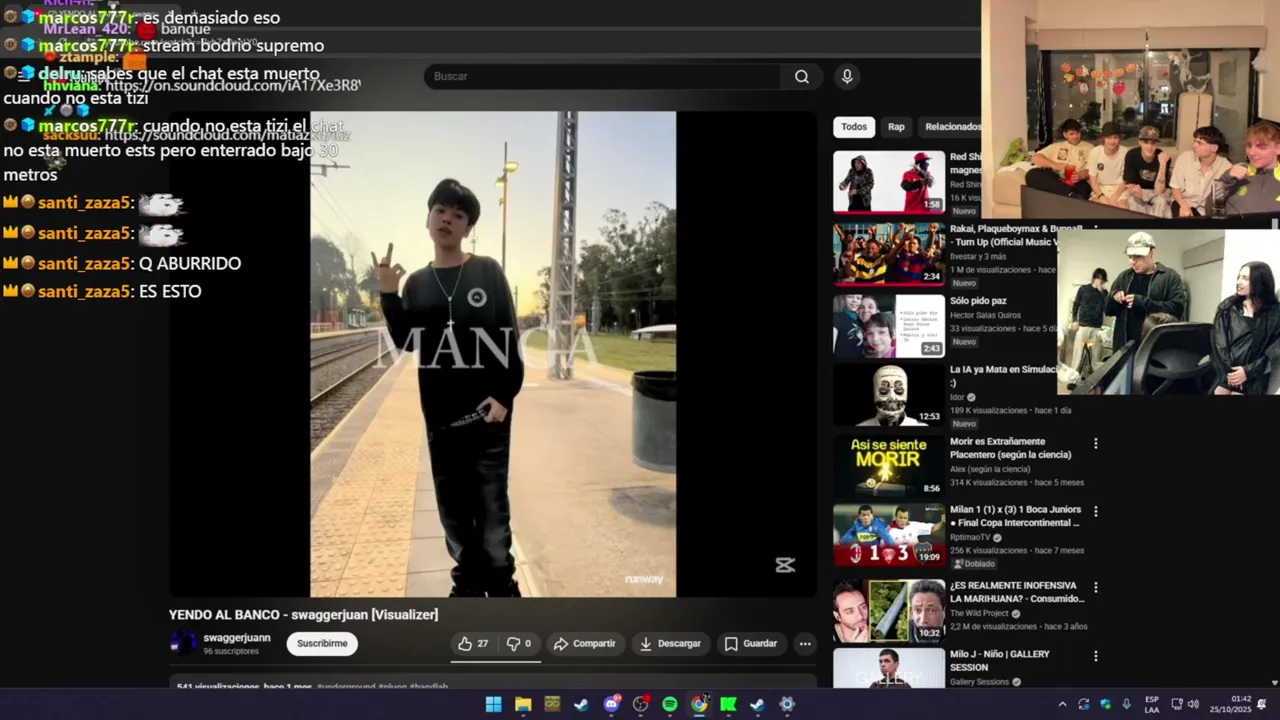Screen dimensions: 1280x720
Task: Click the ¿ES REALMENTE INOFENSIVA LA MARIHUANA? title
Action: tap(1017, 592)
